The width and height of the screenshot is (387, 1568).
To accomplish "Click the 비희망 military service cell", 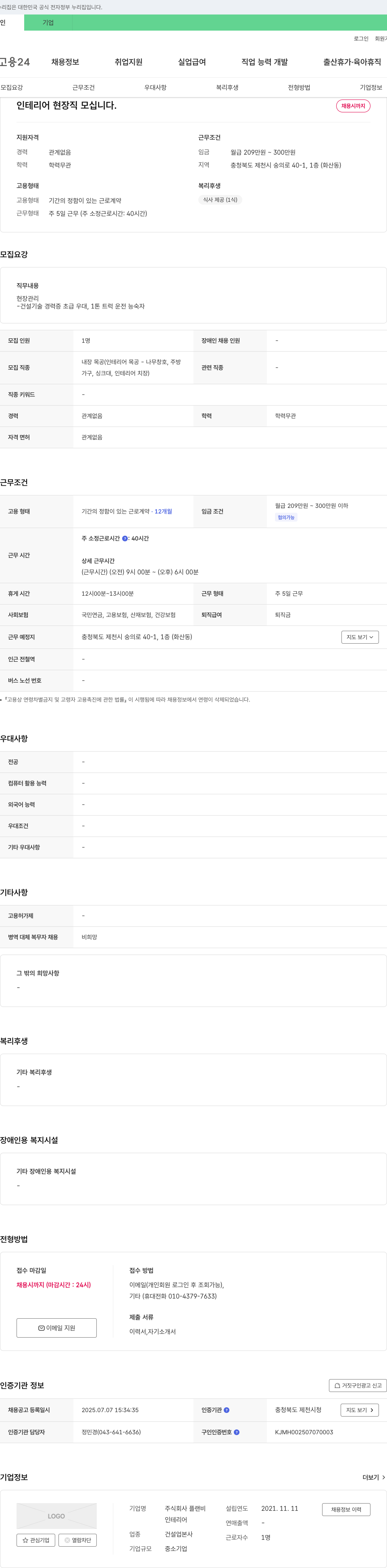I will 89,937.
